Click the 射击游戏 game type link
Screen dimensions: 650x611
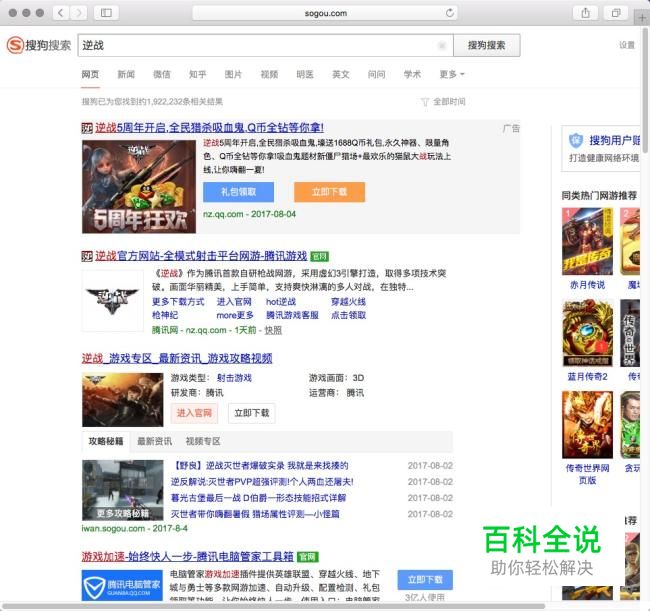coord(234,378)
